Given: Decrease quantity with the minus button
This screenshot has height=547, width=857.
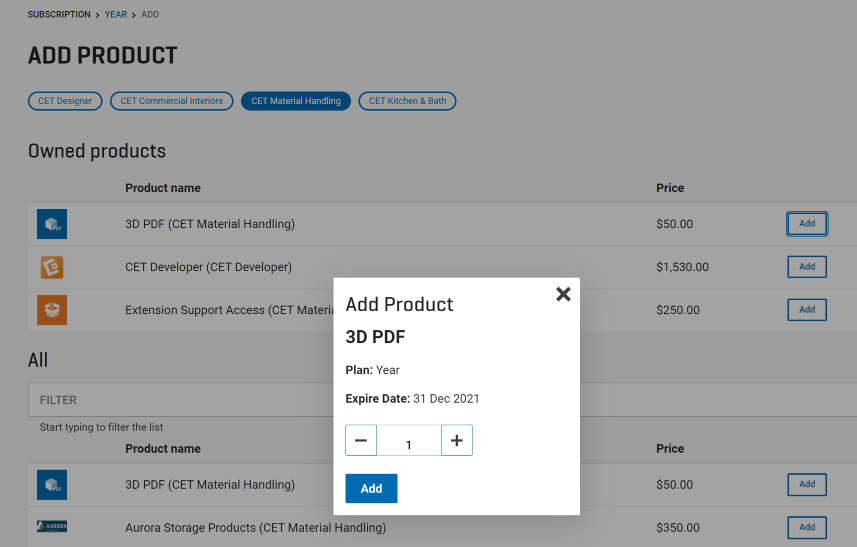Looking at the screenshot, I should [x=361, y=440].
